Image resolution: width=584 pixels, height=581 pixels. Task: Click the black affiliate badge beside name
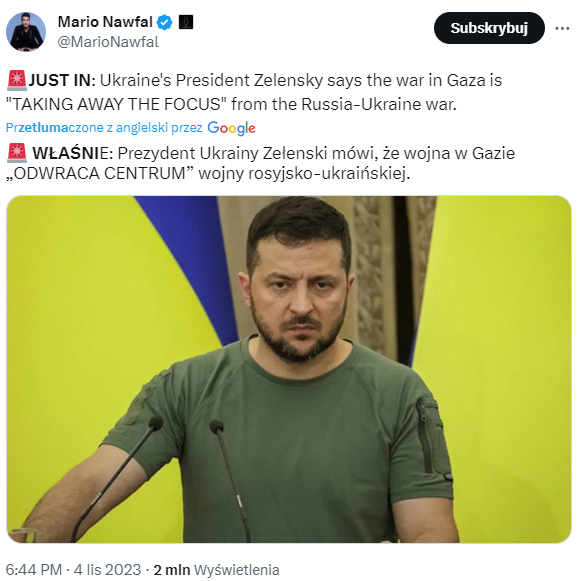186,22
